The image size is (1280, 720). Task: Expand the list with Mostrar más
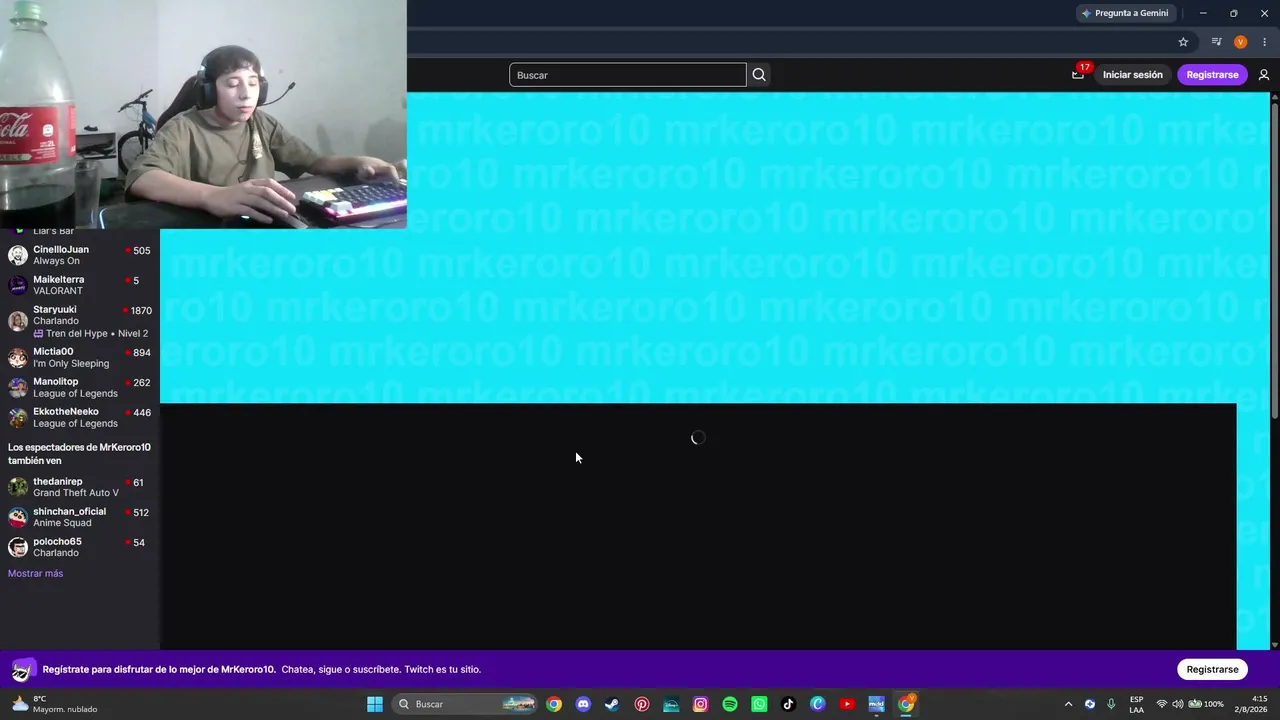[35, 573]
